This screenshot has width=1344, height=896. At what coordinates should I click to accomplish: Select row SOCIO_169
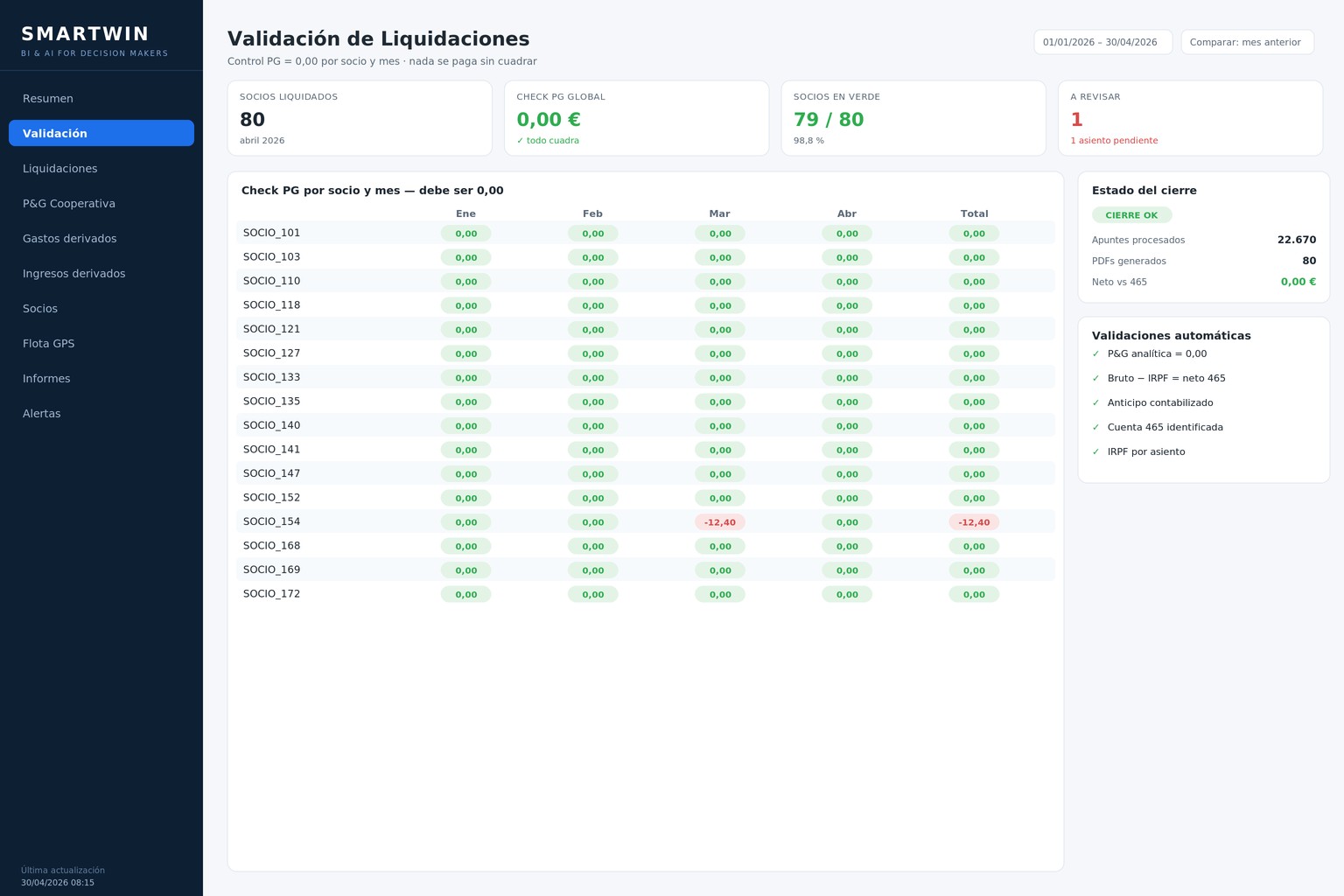point(646,570)
